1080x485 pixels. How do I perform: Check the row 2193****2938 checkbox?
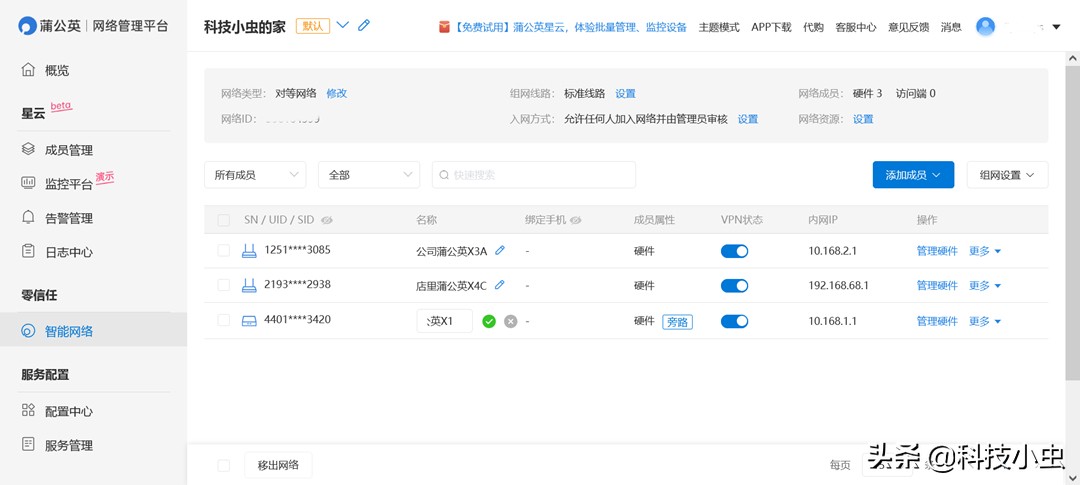click(x=224, y=285)
